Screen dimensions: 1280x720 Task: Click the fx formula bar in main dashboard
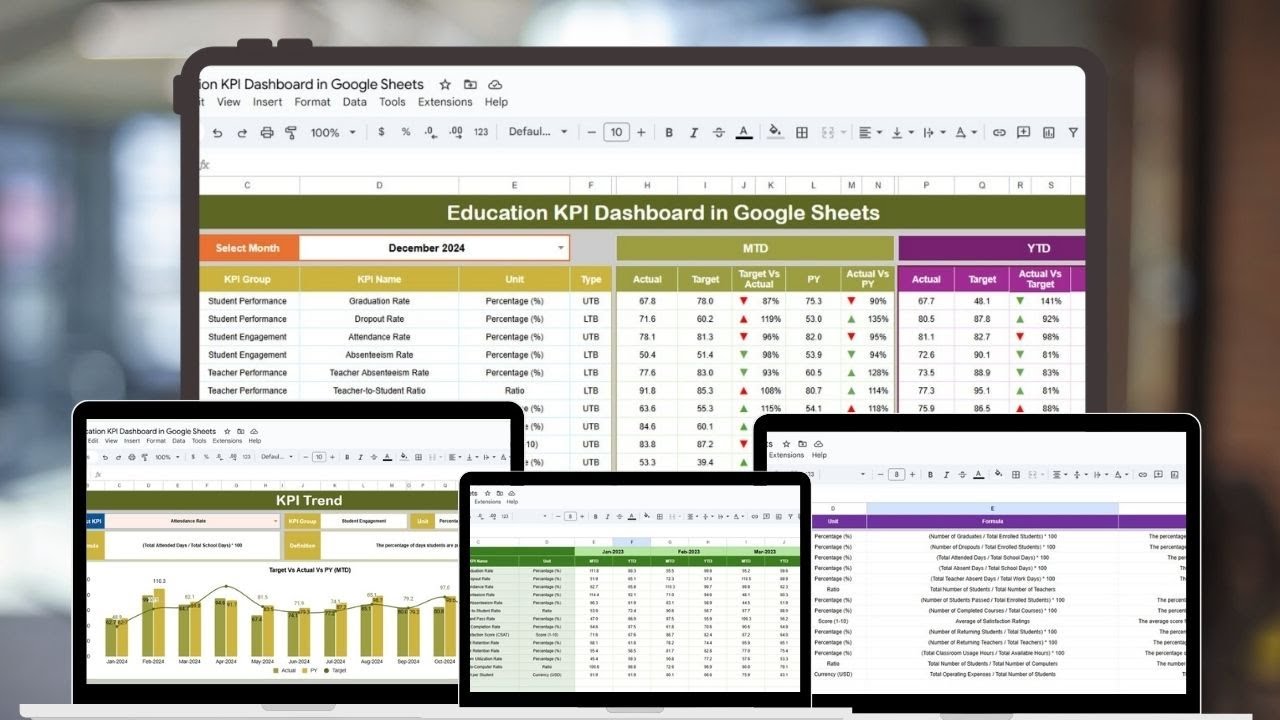[640, 164]
